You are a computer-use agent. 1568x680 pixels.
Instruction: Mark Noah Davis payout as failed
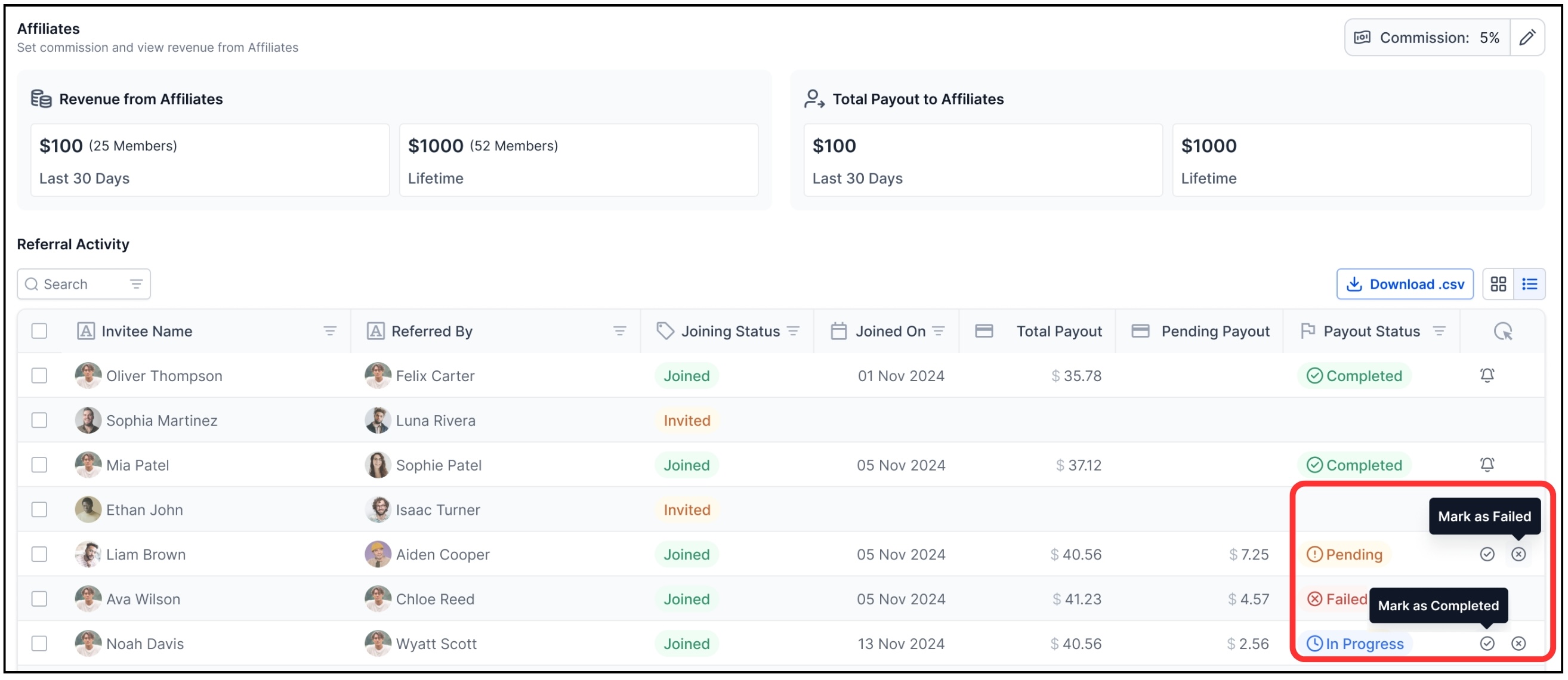1518,644
